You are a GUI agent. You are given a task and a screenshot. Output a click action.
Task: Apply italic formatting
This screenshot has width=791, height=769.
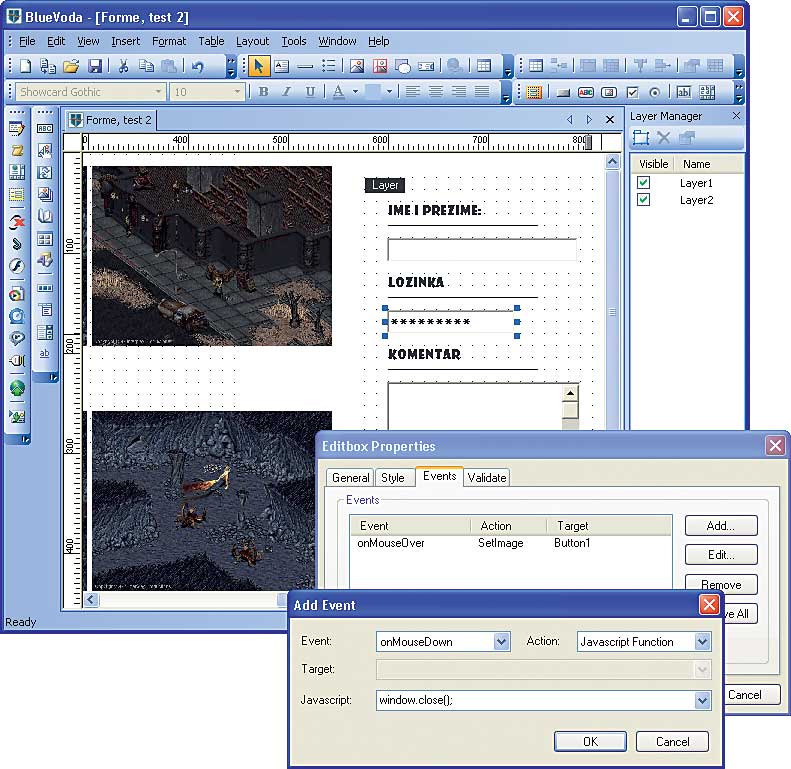[287, 91]
